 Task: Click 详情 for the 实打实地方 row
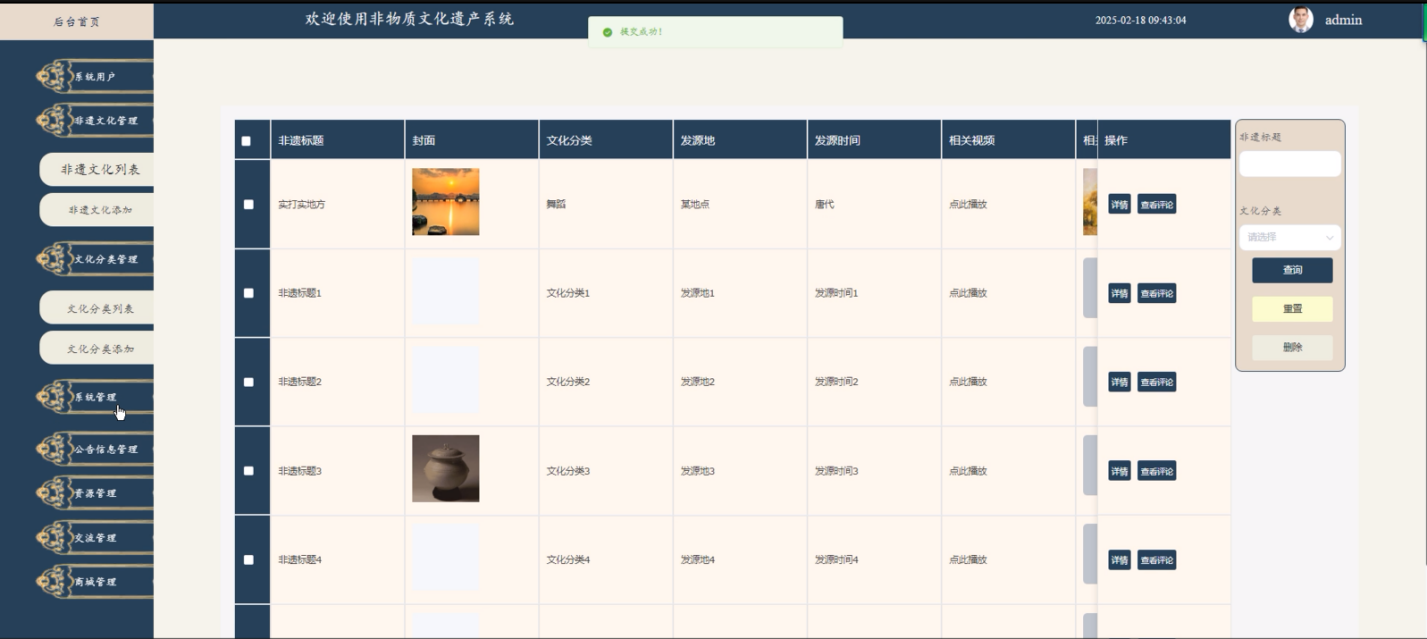pyautogui.click(x=1119, y=205)
